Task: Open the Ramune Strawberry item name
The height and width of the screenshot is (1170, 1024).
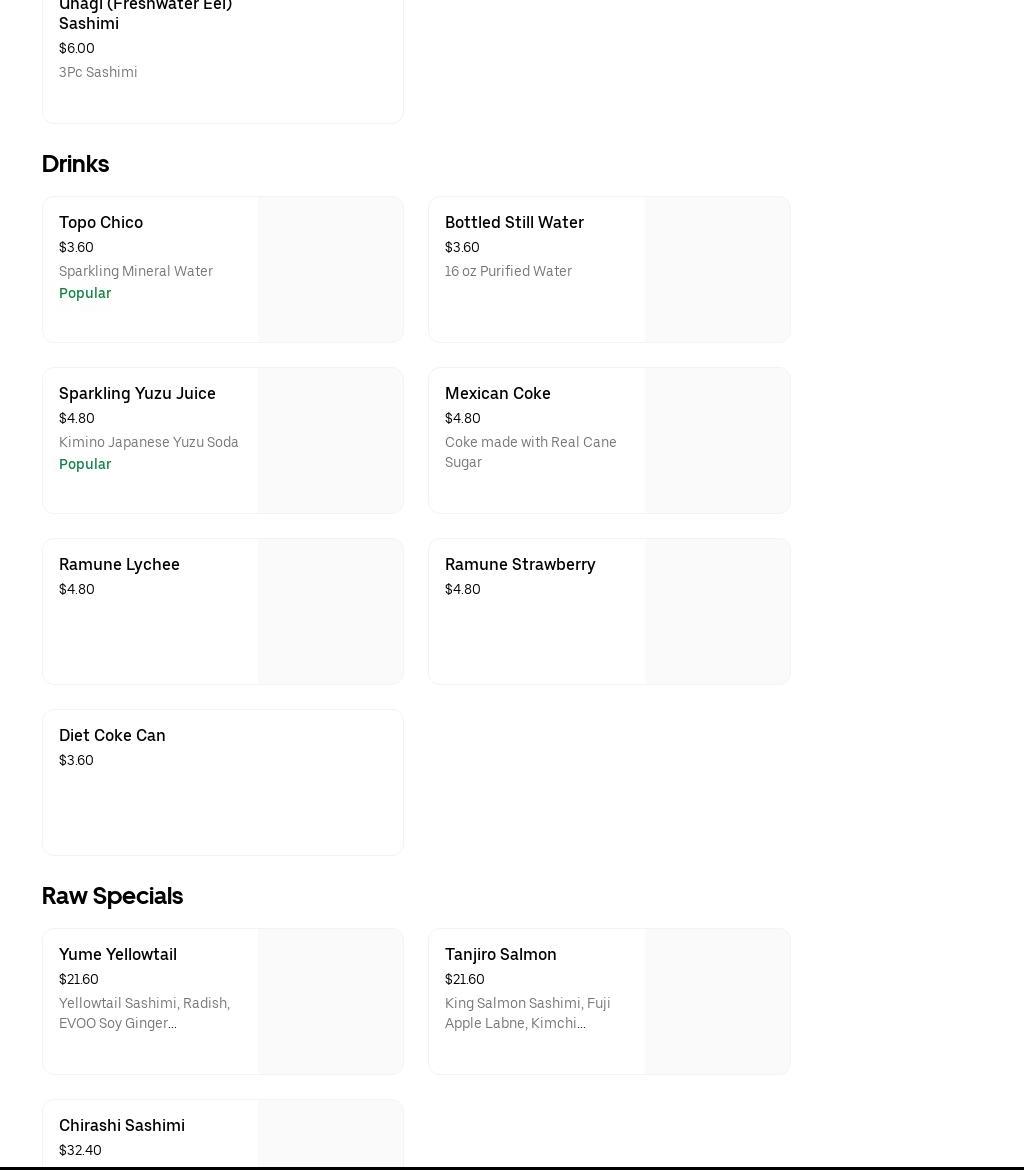Action: pos(519,564)
